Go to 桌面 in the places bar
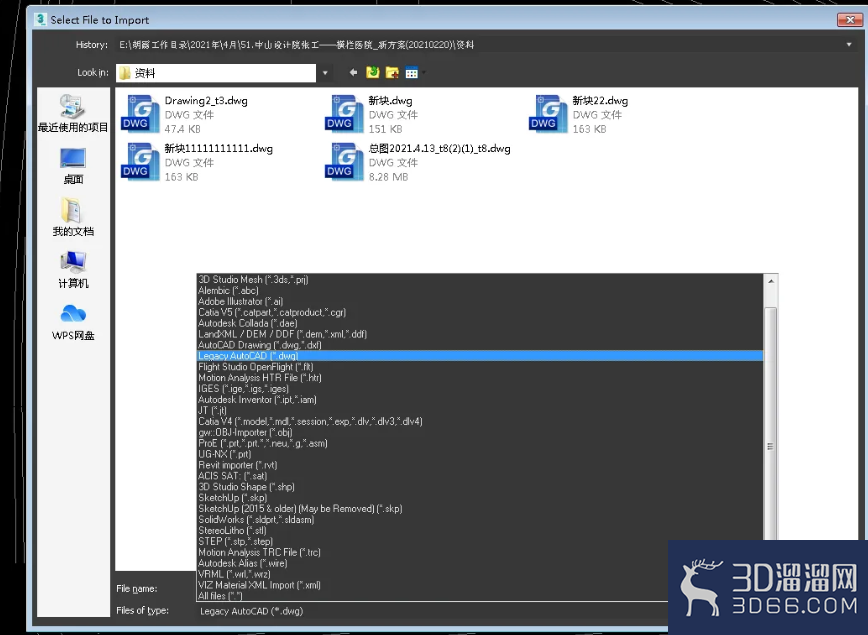The width and height of the screenshot is (868, 635). (73, 166)
